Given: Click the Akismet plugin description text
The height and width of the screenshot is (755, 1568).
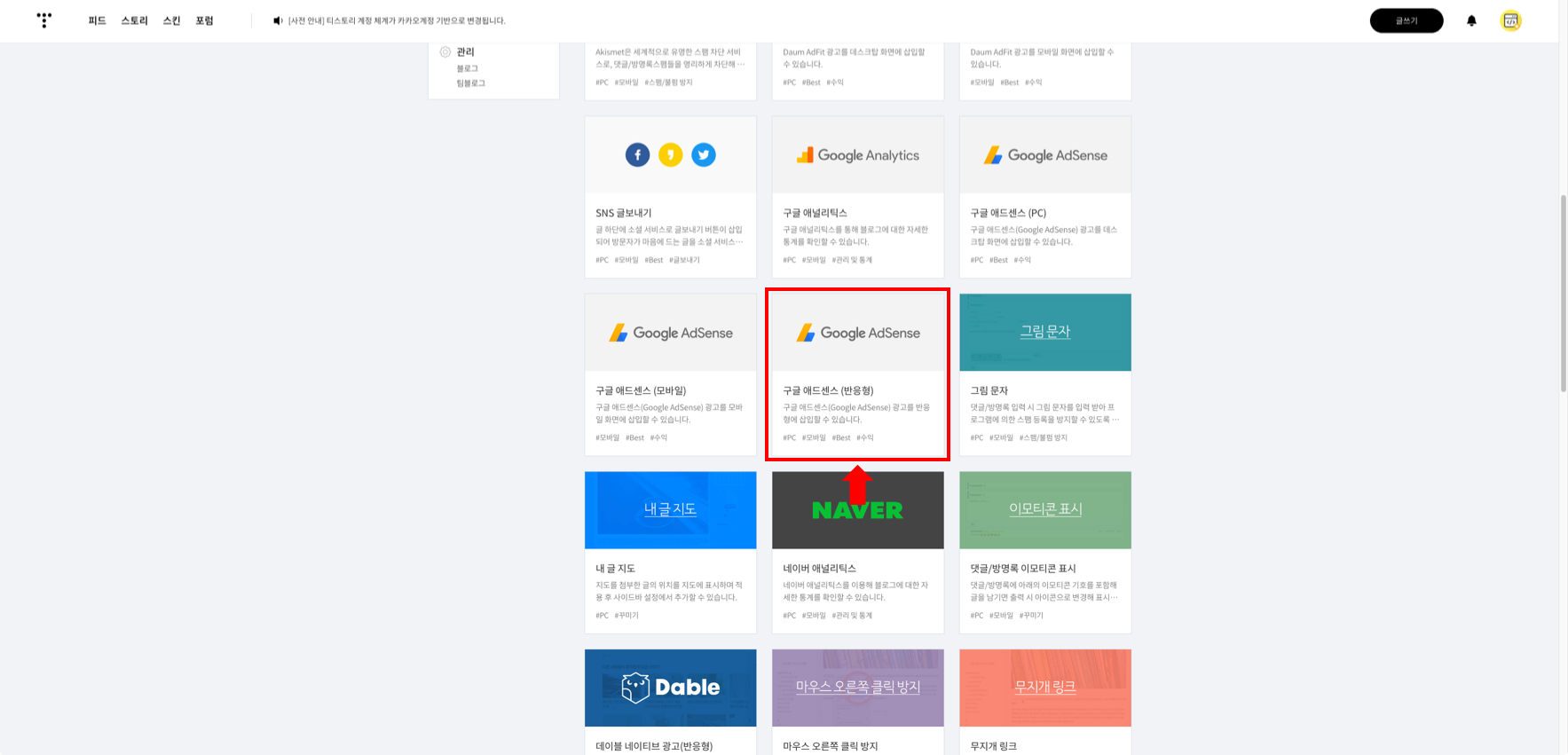Looking at the screenshot, I should pos(670,58).
